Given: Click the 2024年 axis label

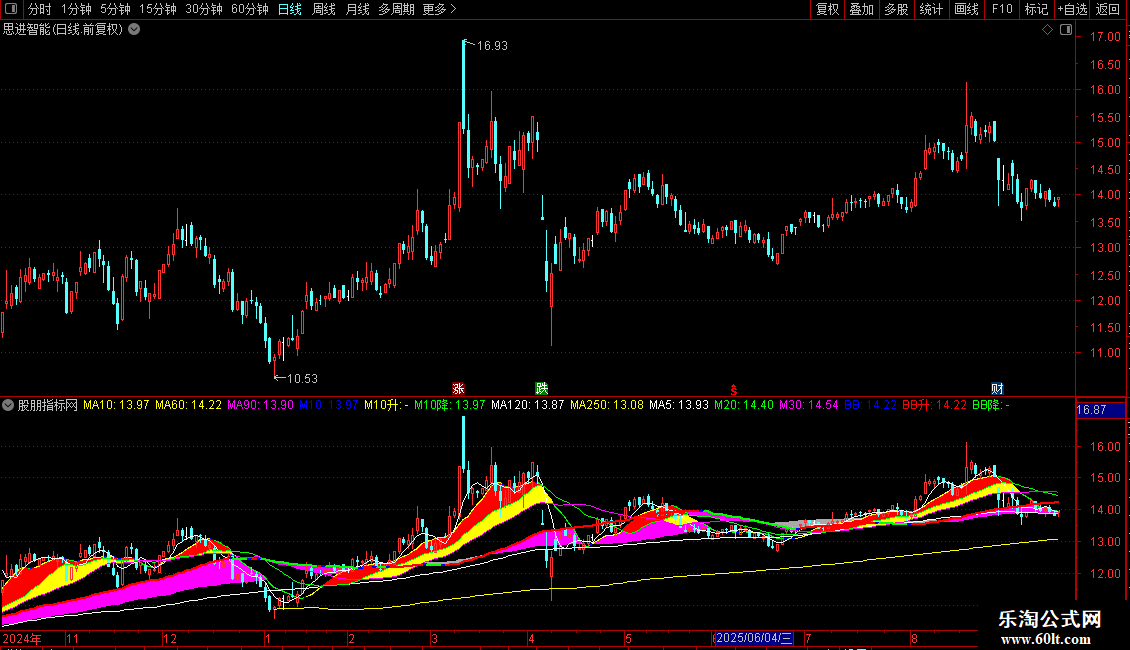Looking at the screenshot, I should pyautogui.click(x=22, y=638).
